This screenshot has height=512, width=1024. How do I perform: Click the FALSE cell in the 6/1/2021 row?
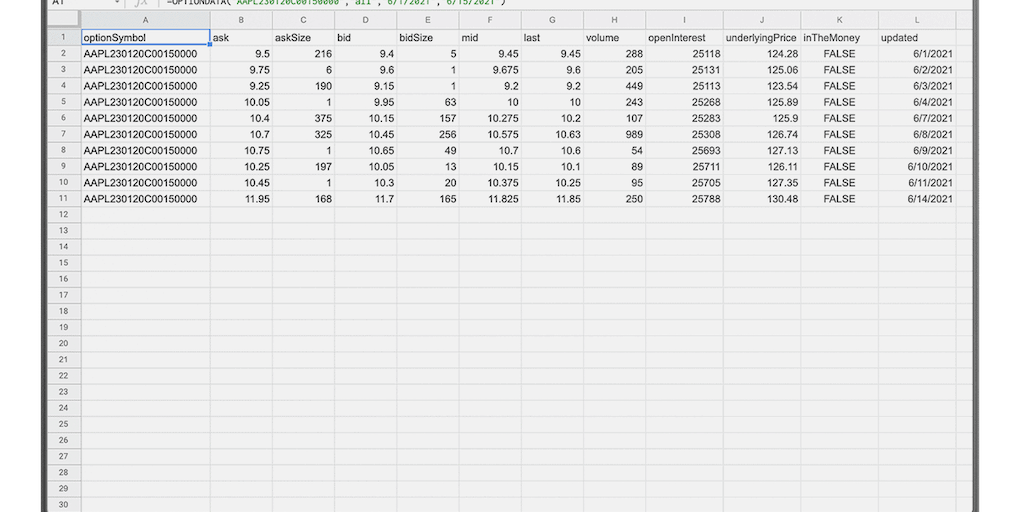coord(840,54)
